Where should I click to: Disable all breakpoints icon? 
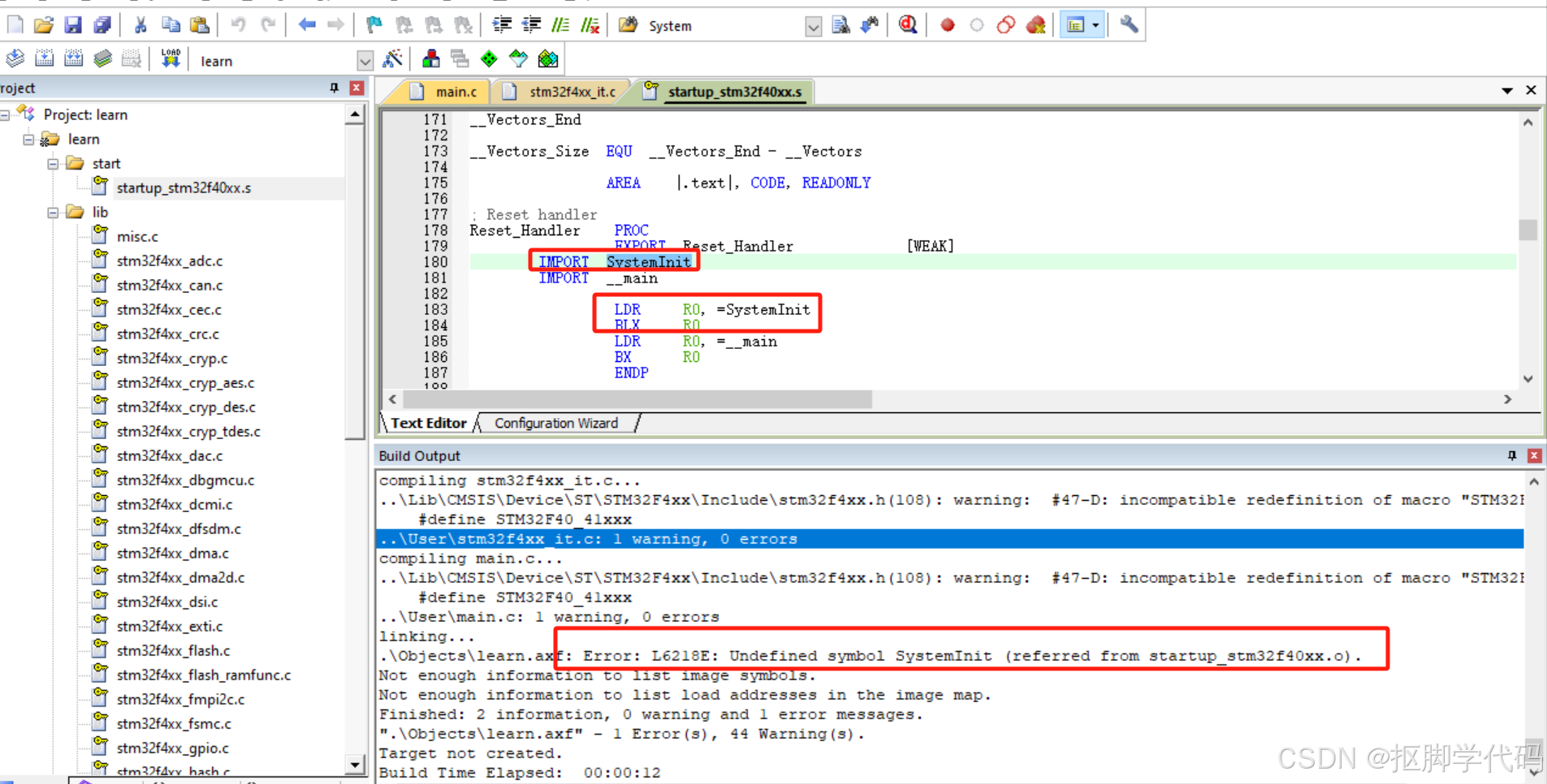pyautogui.click(x=1005, y=25)
